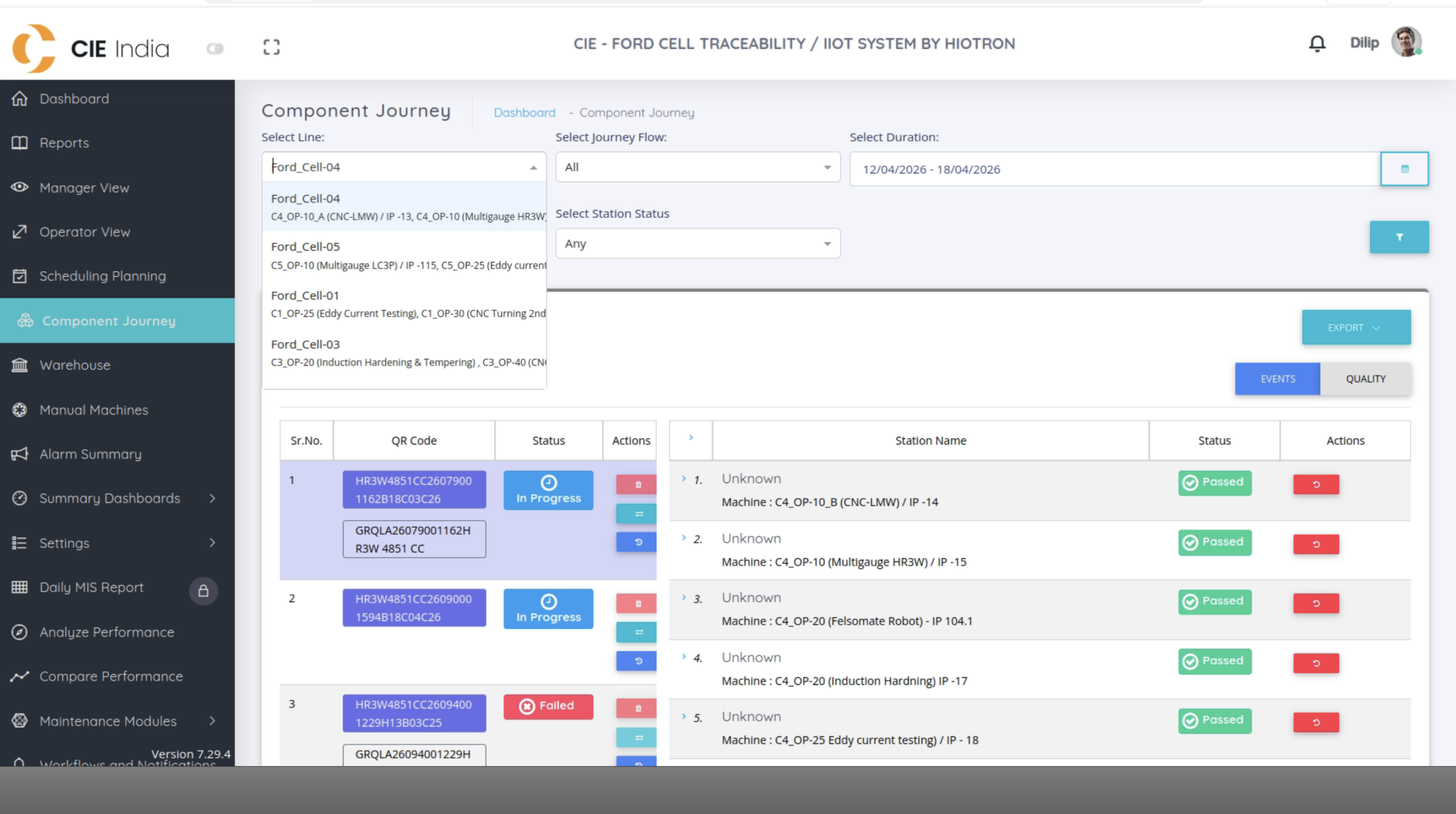Expand station 5 Eddy current testing row
Viewport: 1456px width, 814px height.
[x=684, y=716]
